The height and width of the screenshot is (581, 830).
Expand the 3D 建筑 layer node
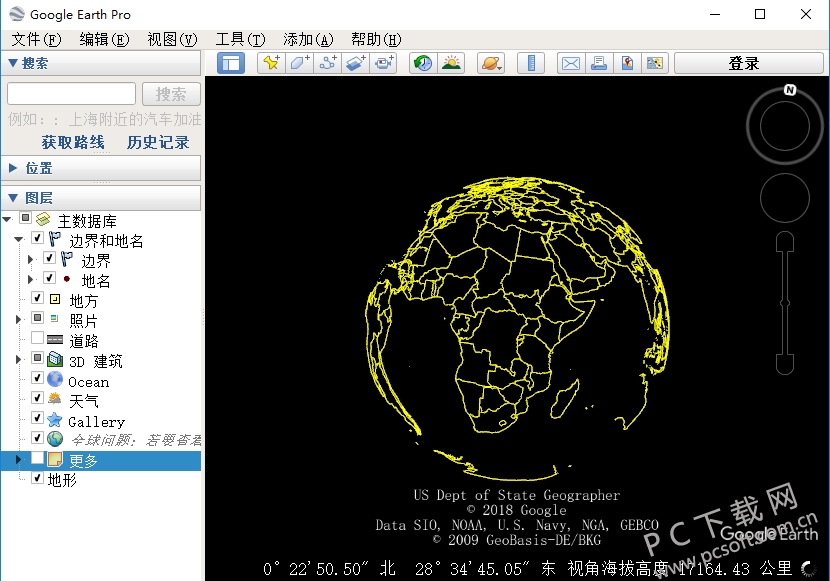click(x=18, y=359)
